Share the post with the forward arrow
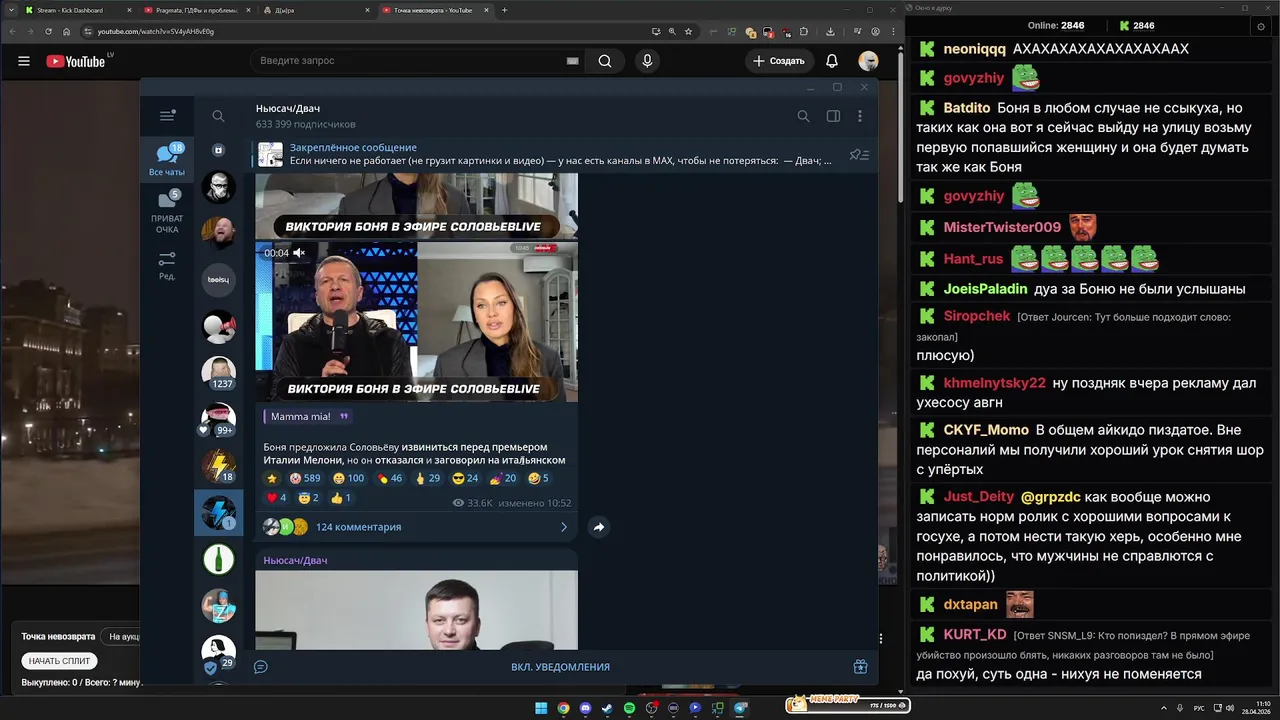Image resolution: width=1280 pixels, height=720 pixels. coord(598,527)
